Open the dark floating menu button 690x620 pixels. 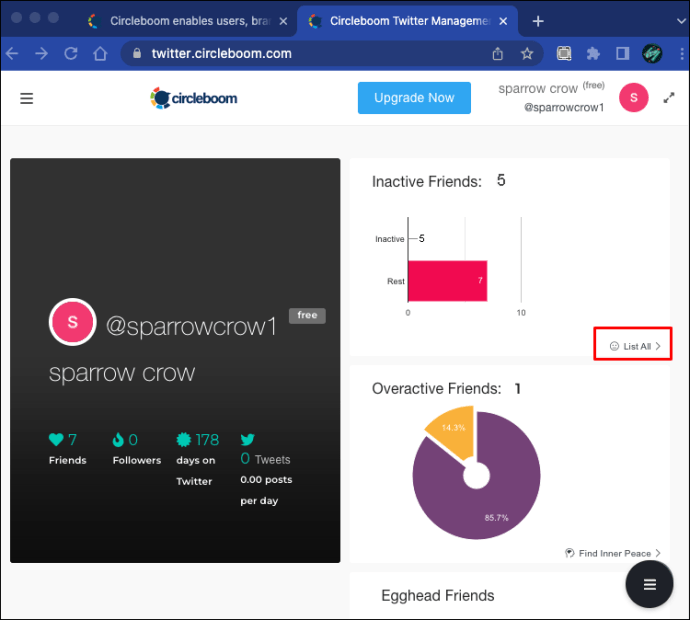coord(650,584)
